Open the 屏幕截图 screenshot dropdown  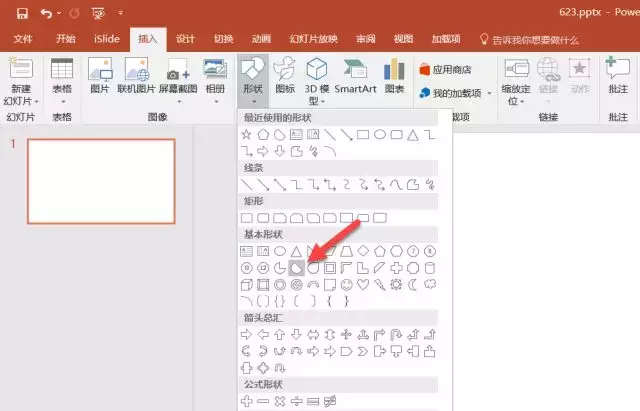(x=178, y=80)
